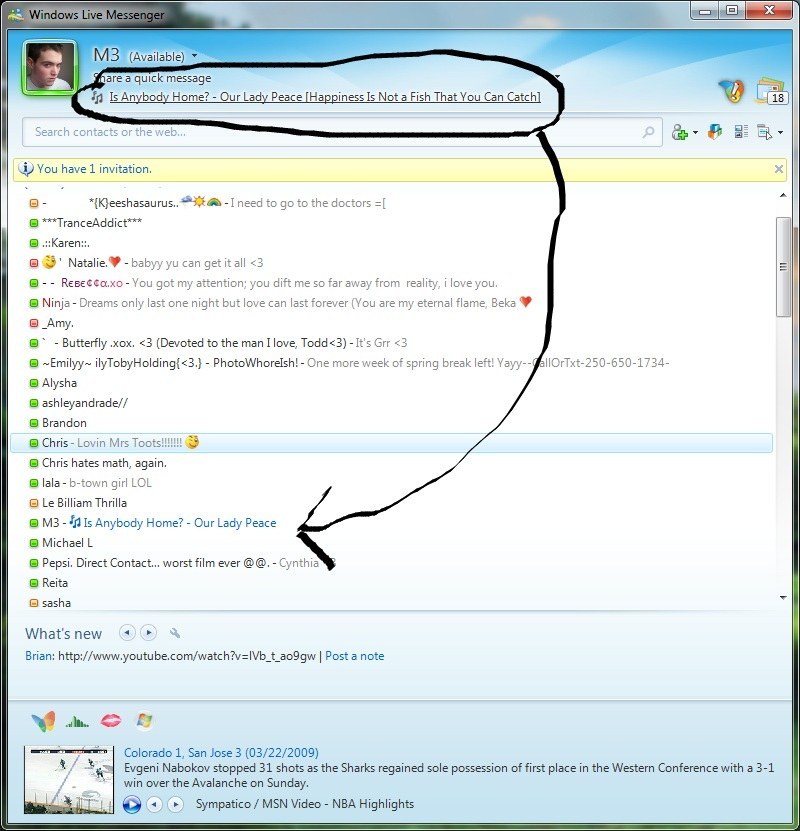Click the add a contact icon
Screen dimensions: 800x831
tap(679, 132)
